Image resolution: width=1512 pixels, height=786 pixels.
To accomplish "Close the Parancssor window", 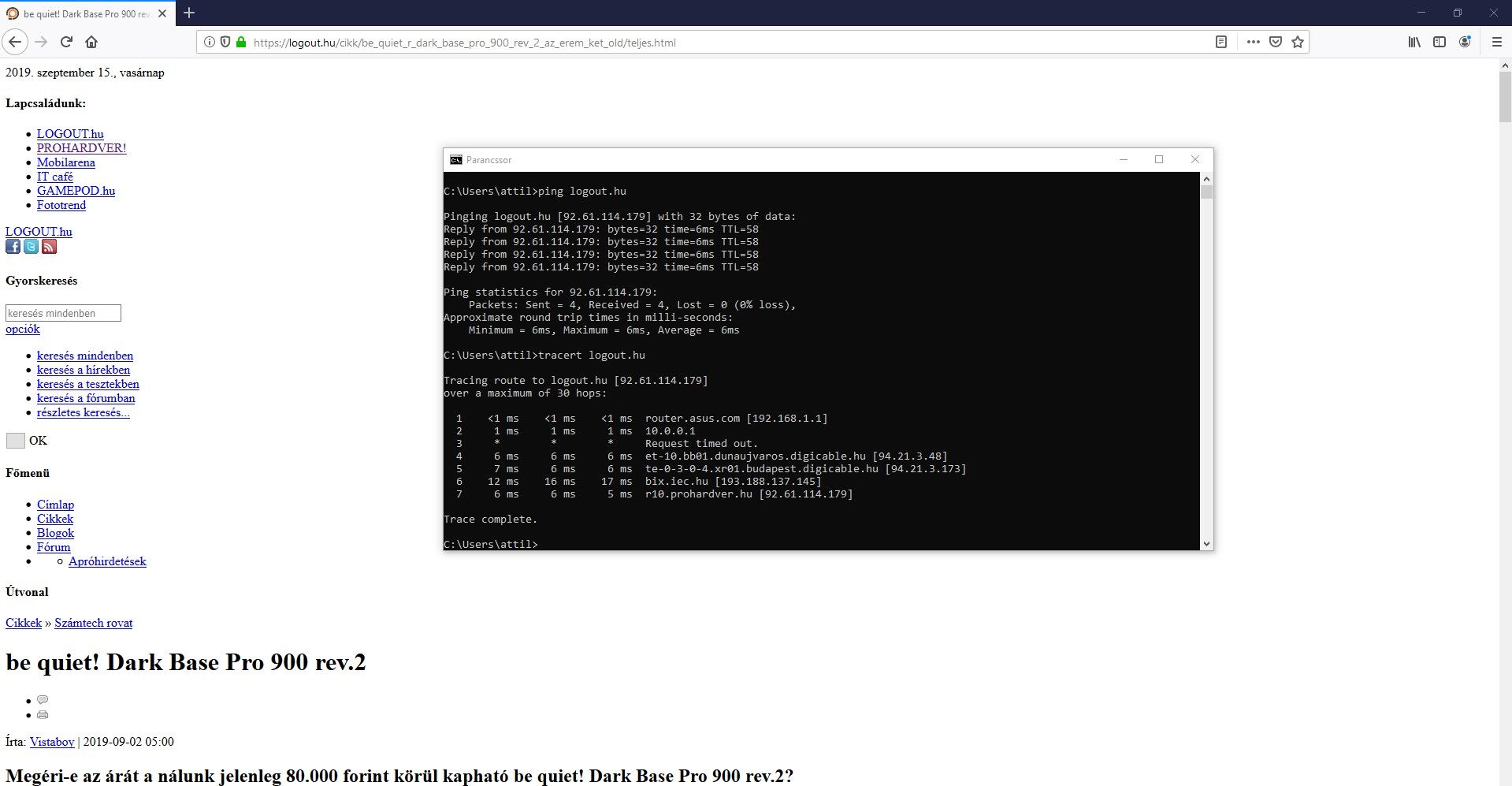I will [x=1195, y=160].
